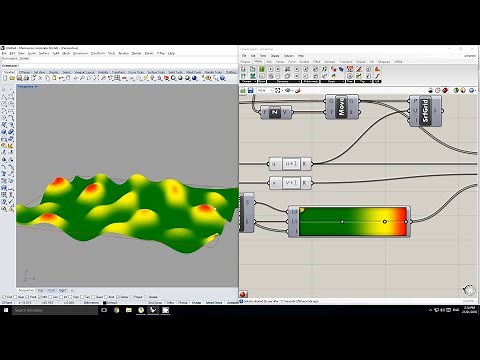The width and height of the screenshot is (480, 360).
Task: Click the red end grip on gradient
Action: [x=406, y=221]
